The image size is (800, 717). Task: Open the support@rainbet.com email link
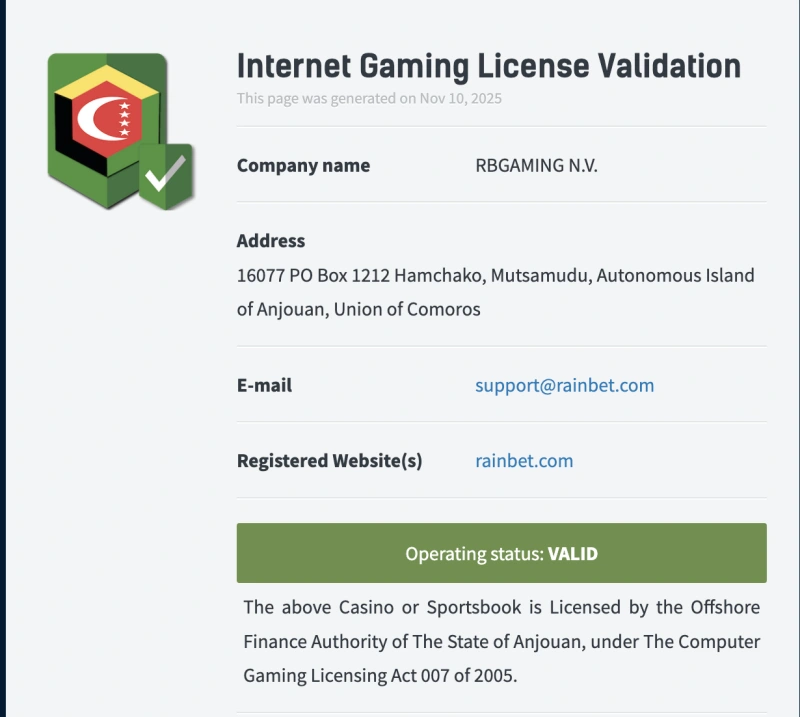[x=564, y=385]
